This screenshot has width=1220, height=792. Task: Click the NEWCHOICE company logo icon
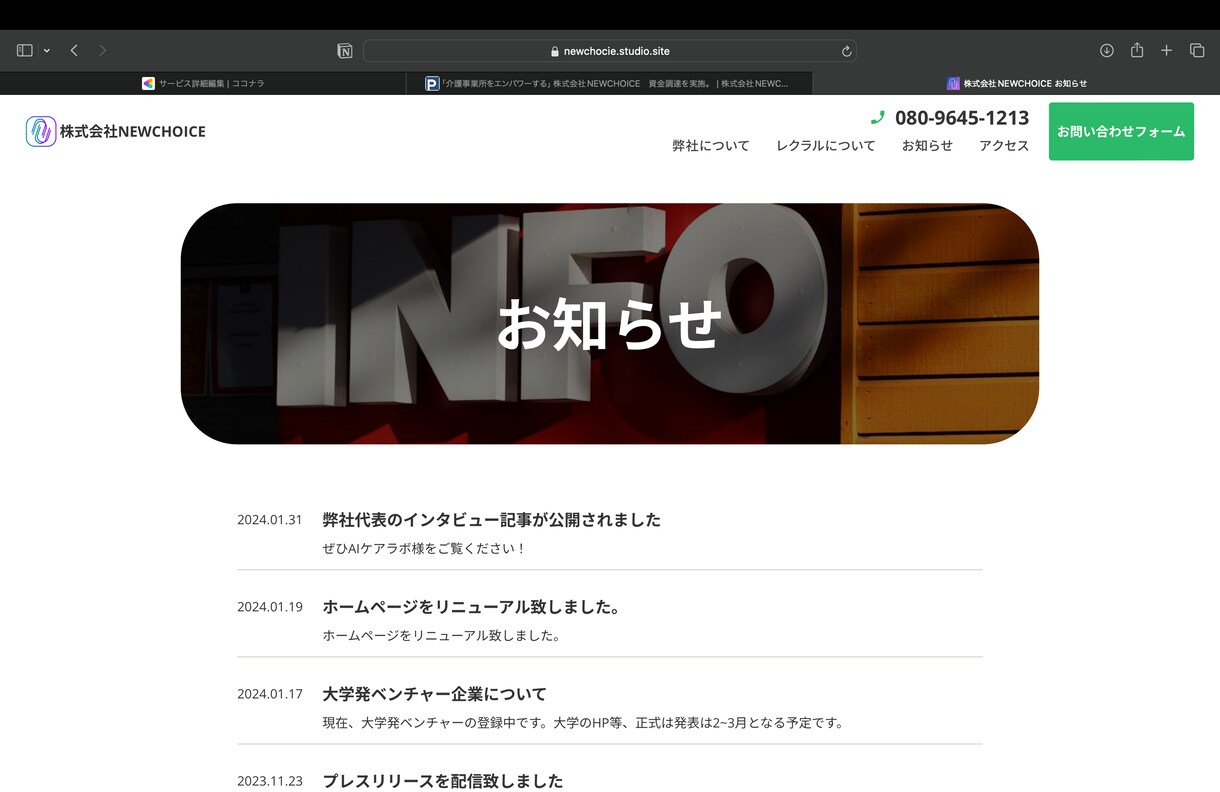(x=41, y=131)
